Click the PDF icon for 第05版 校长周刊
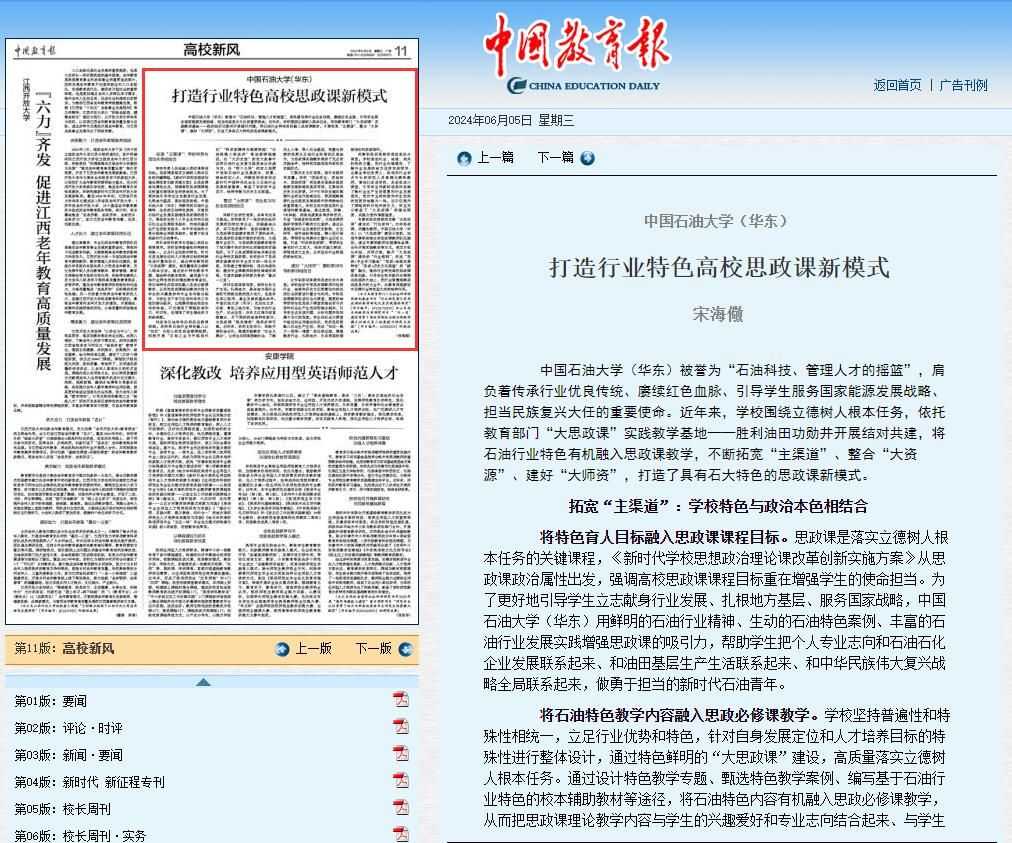 click(x=401, y=807)
